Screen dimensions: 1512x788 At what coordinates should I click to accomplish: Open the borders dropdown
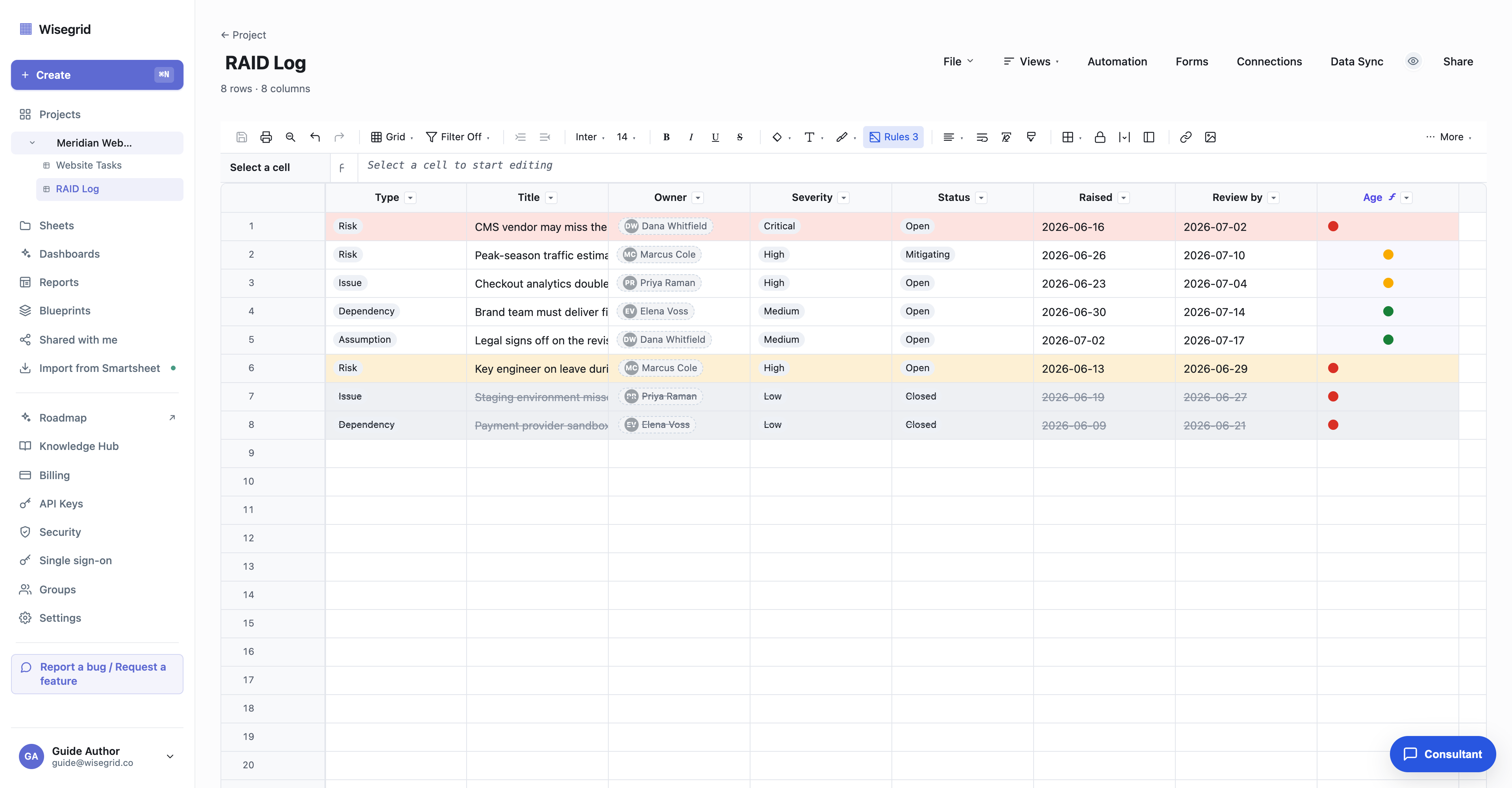pos(1072,137)
